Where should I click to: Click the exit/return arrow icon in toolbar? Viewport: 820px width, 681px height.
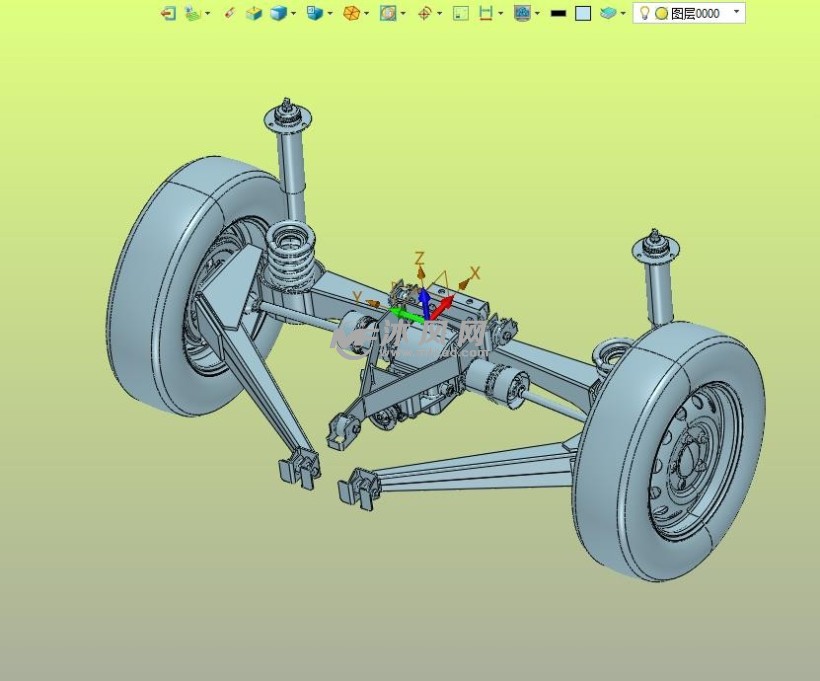(168, 13)
